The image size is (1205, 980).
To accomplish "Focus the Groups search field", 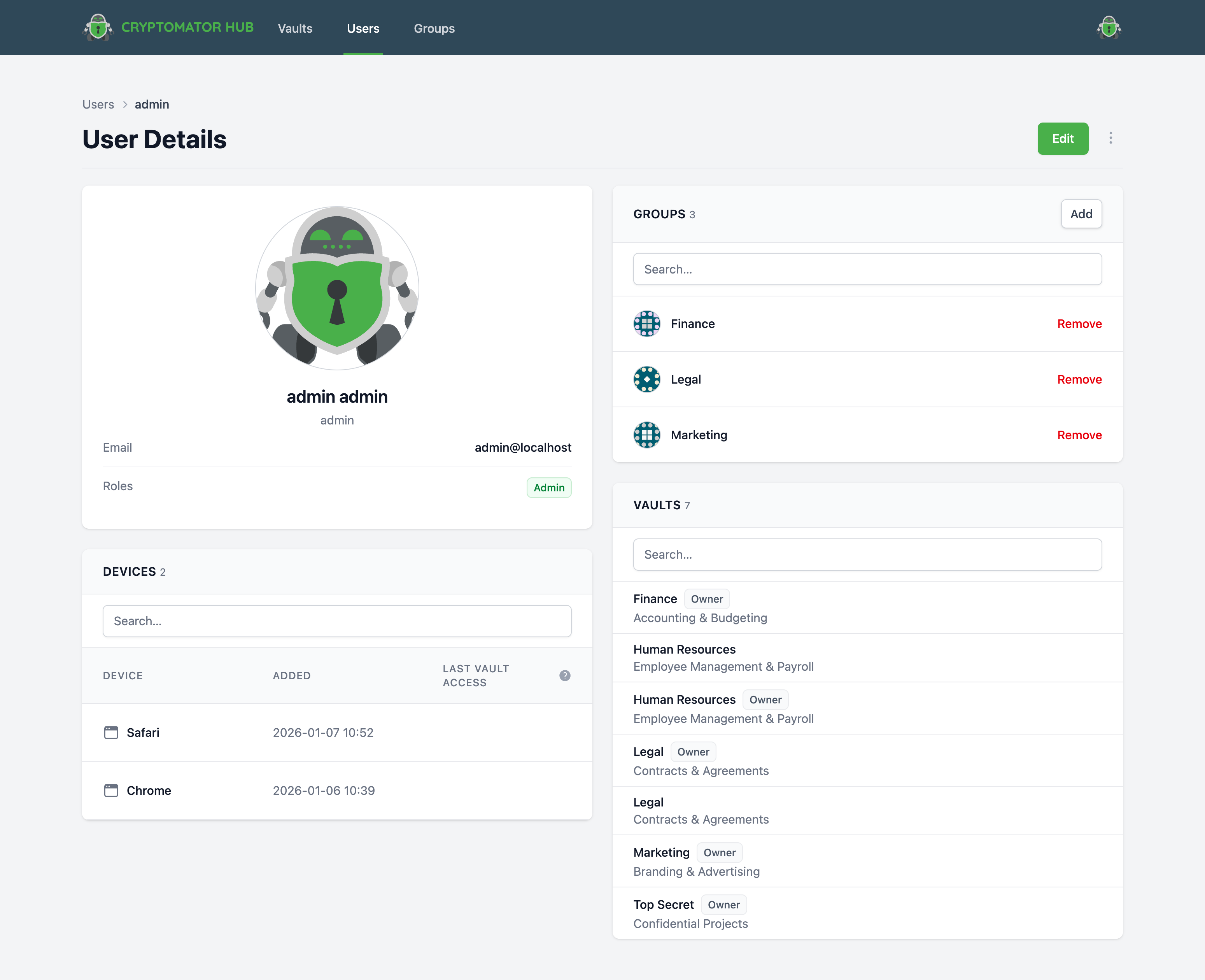I will [867, 269].
